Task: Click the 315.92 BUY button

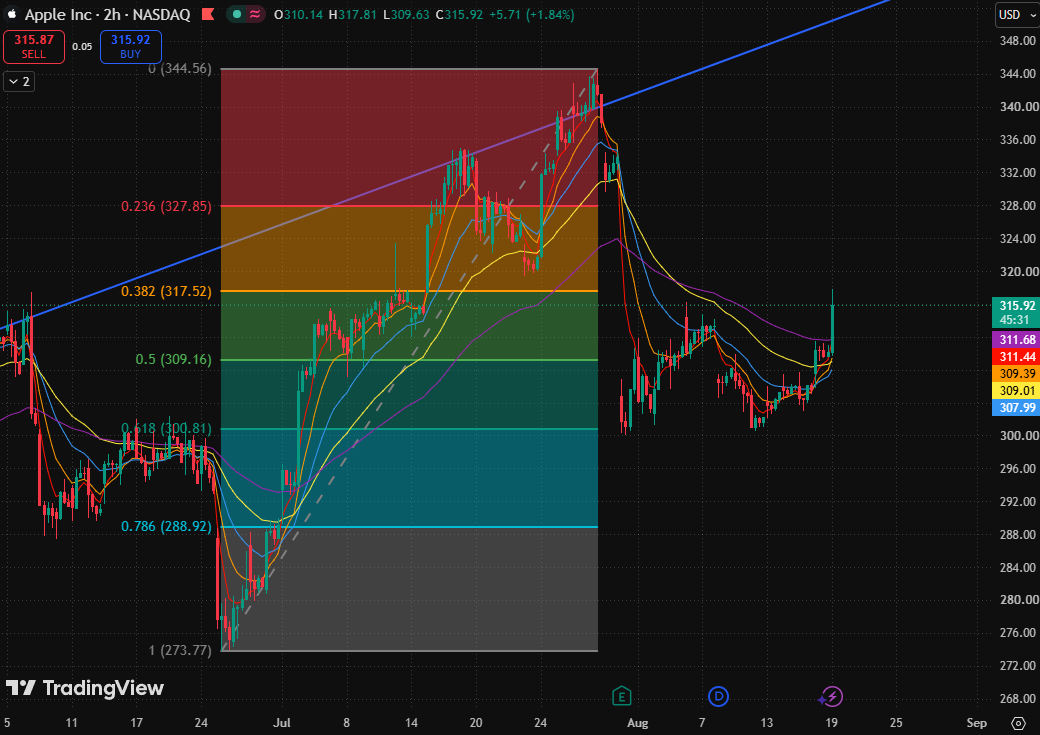Action: [x=131, y=47]
